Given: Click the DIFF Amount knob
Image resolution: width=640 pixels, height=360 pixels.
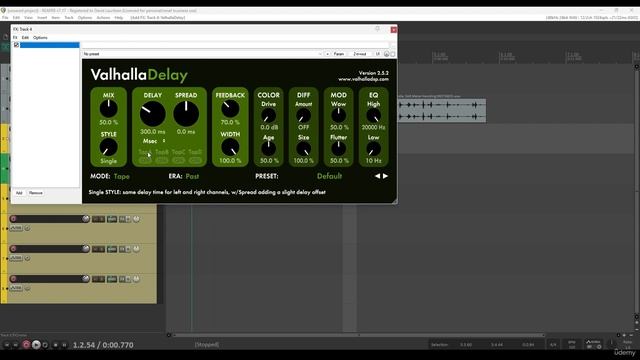Looking at the screenshot, I should click(303, 116).
